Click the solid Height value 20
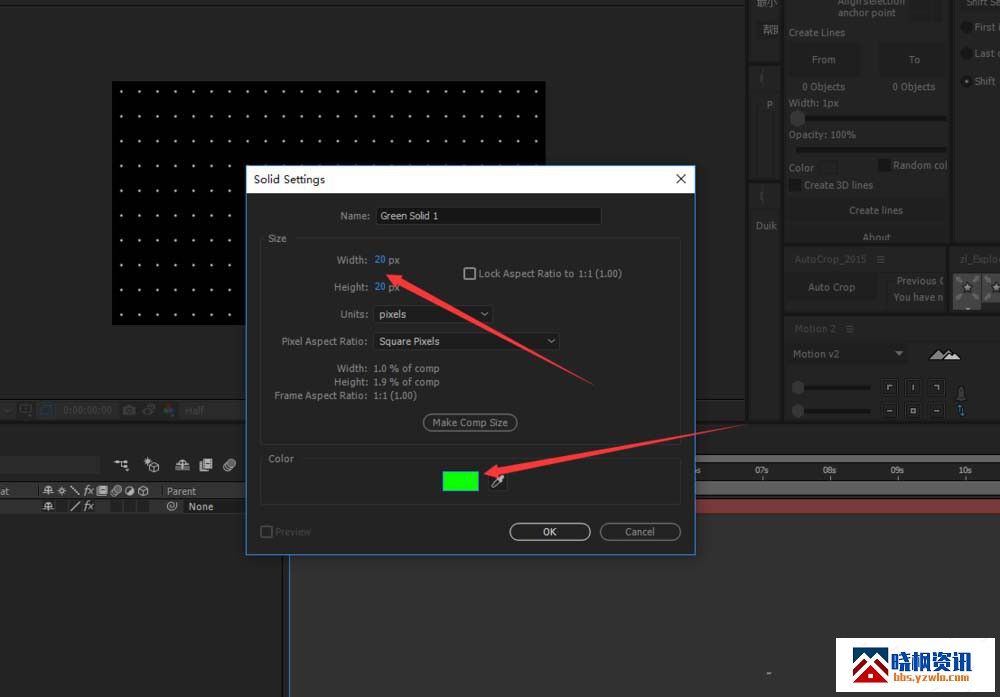The width and height of the screenshot is (1000, 697). click(380, 287)
